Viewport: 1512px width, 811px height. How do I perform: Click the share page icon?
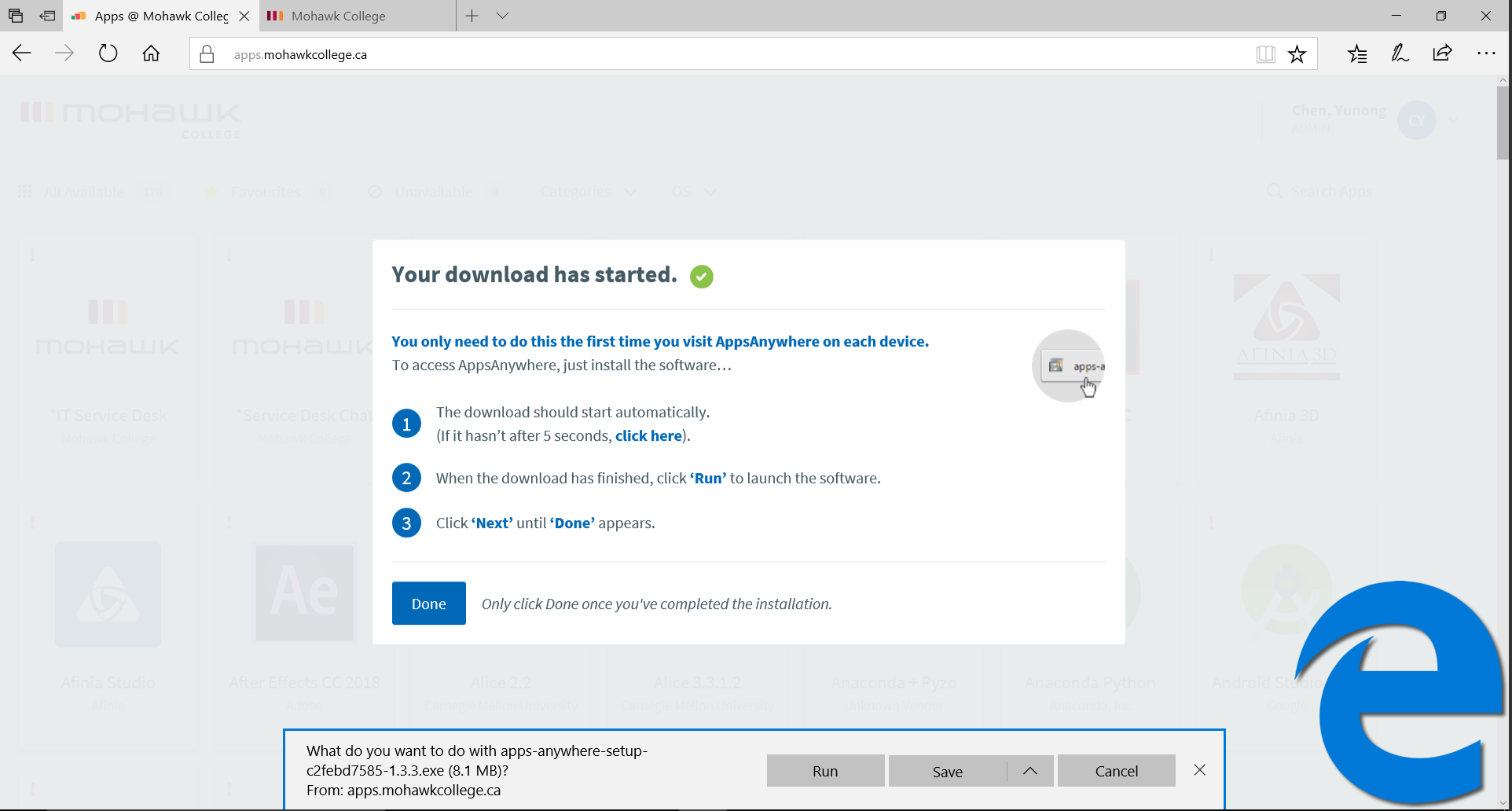point(1442,53)
